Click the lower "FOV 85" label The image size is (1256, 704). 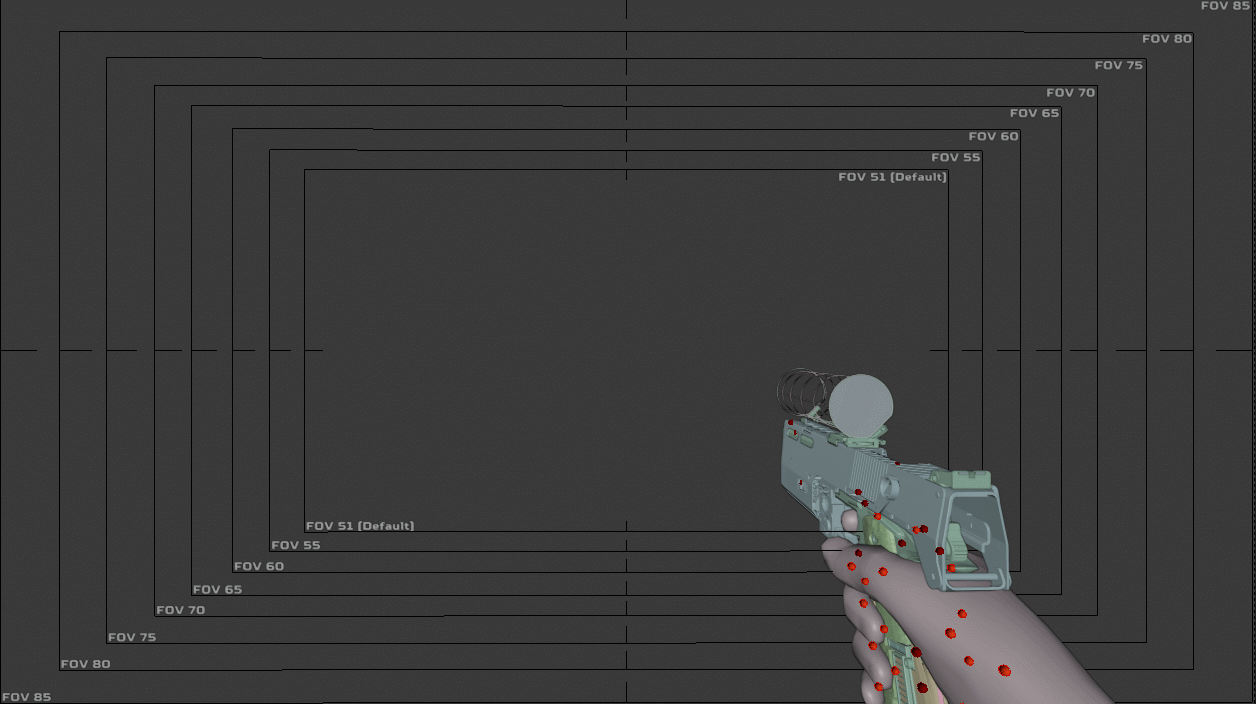pos(26,697)
